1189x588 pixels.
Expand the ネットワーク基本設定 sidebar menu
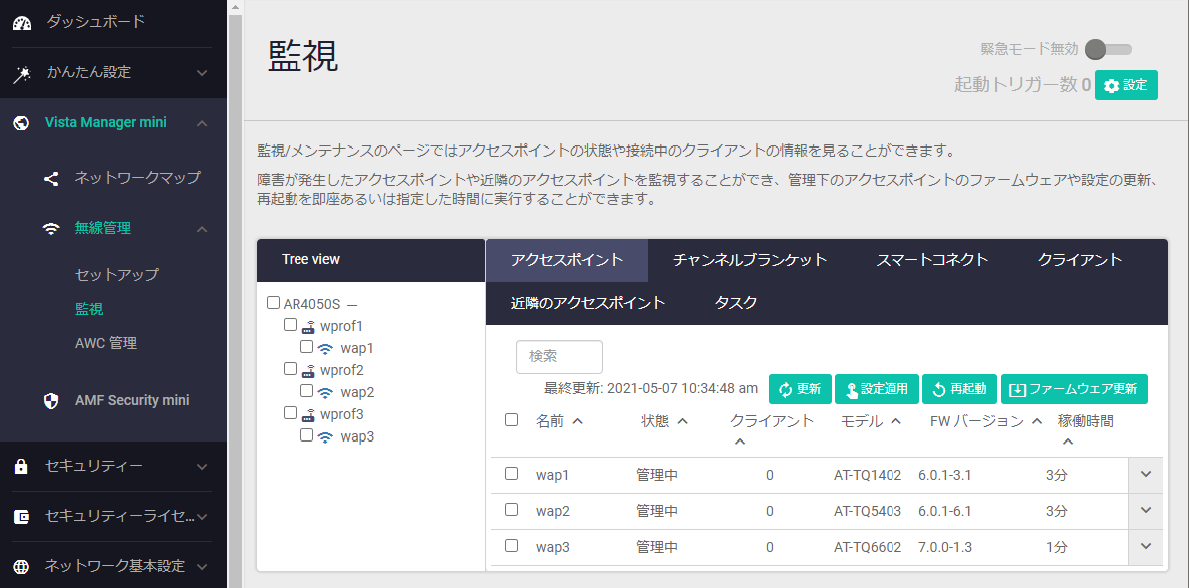point(202,567)
